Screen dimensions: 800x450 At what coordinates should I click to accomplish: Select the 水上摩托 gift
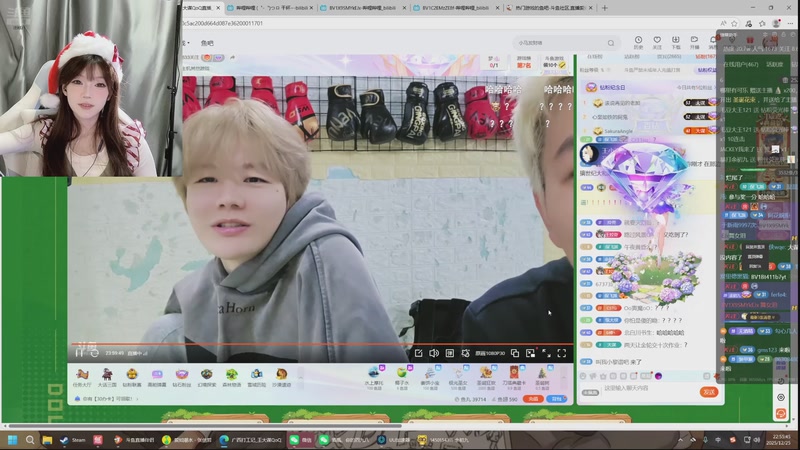pos(374,378)
